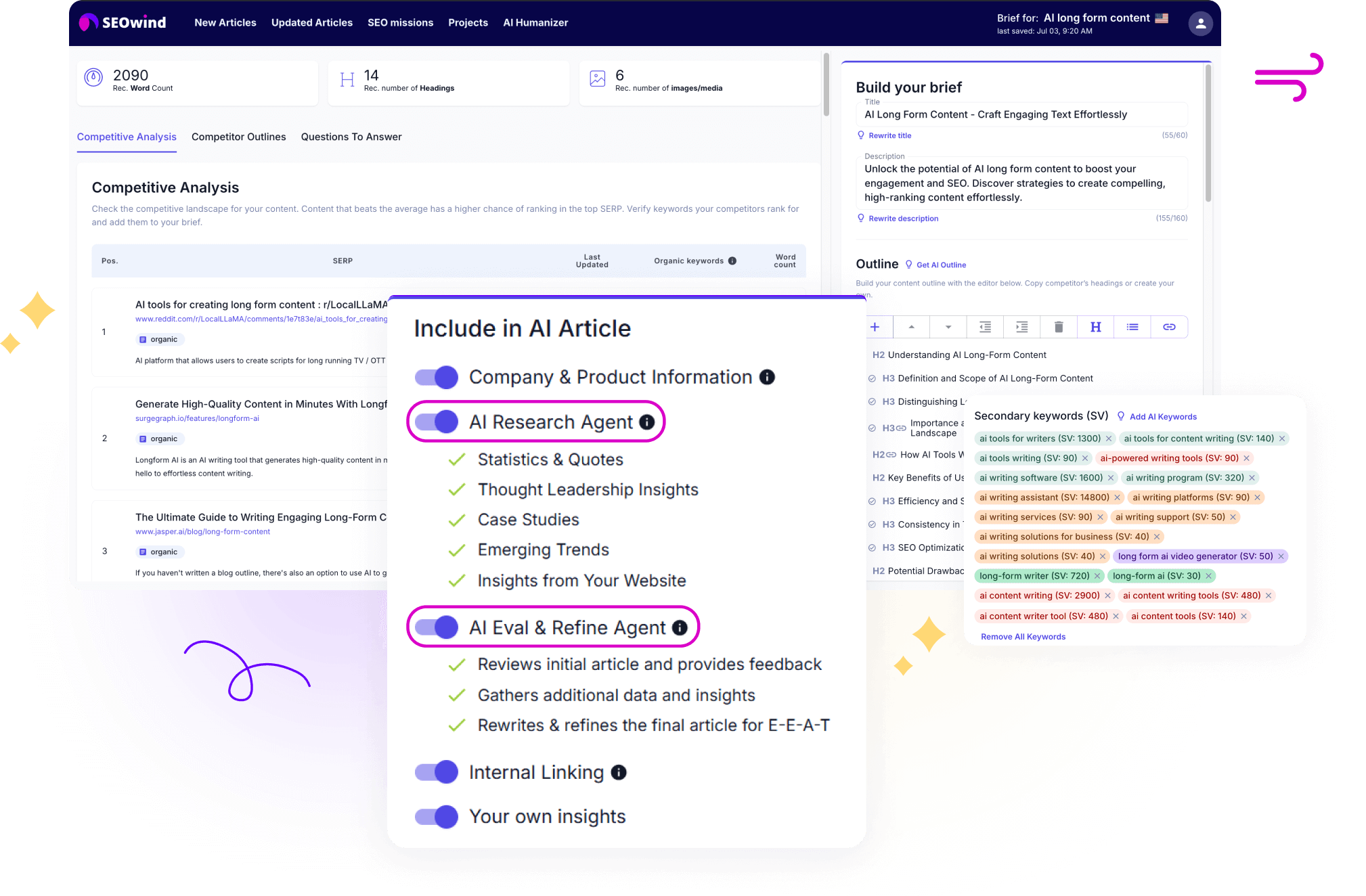The width and height of the screenshot is (1366, 896).
Task: Move outline item up with arrow icon
Action: (911, 327)
